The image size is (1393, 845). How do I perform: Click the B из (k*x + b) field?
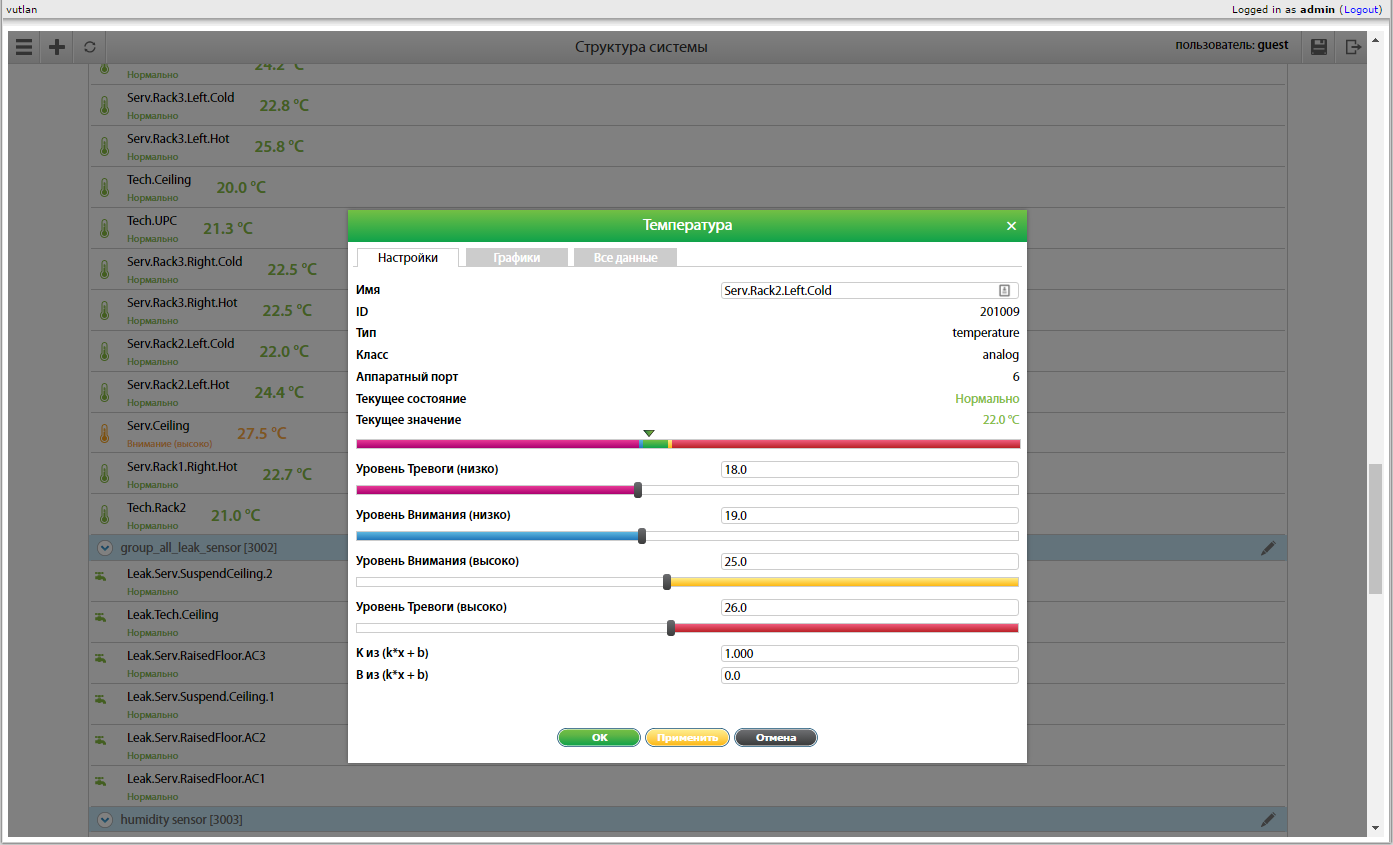pos(870,675)
